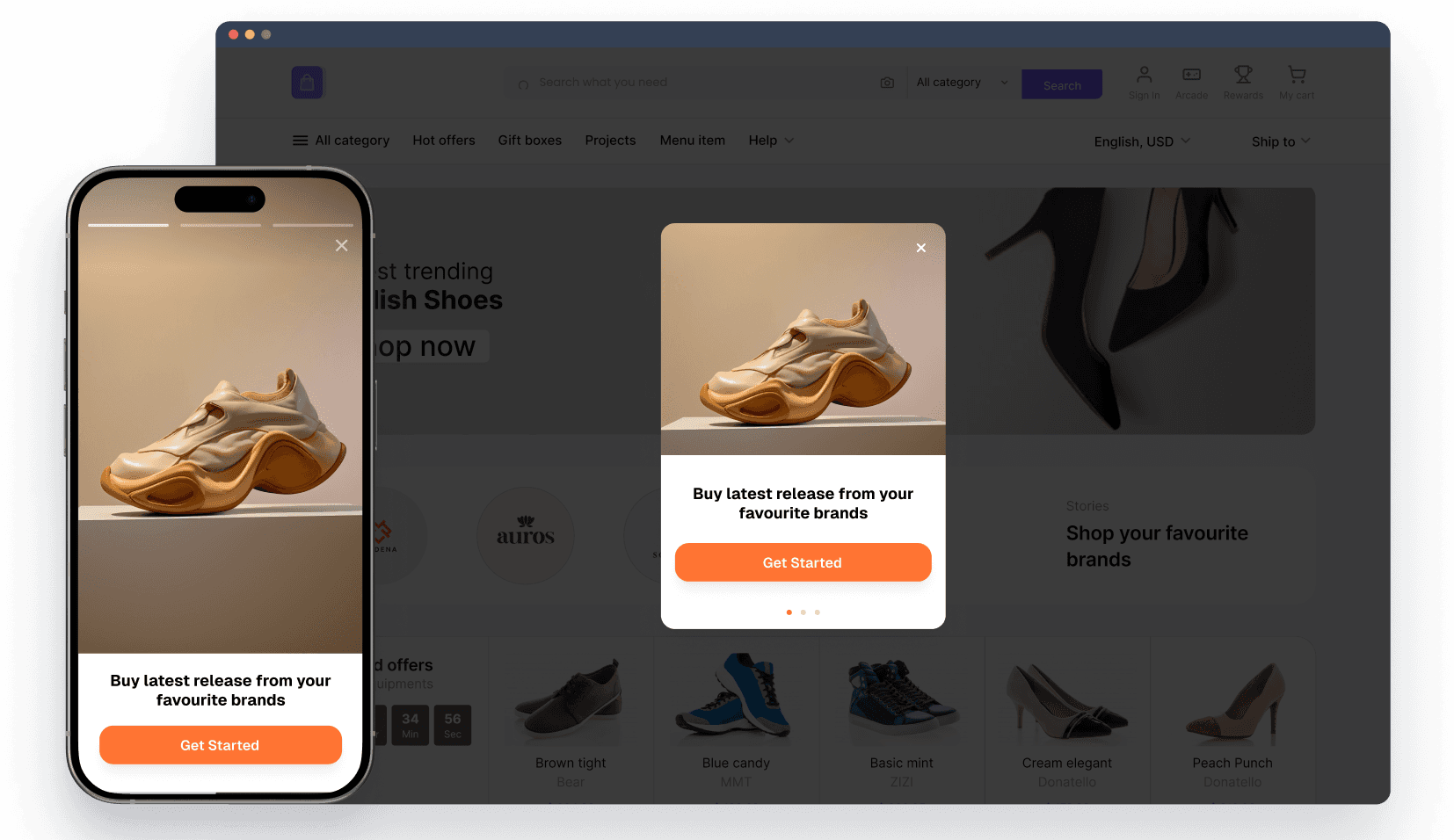Click the camera icon in the search bar
1454x840 pixels.
pyautogui.click(x=887, y=82)
